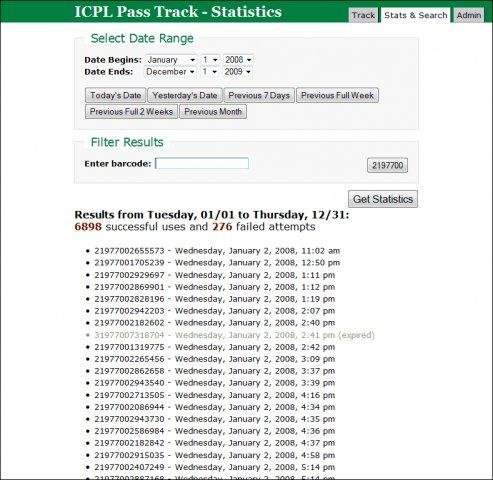
Task: Select entry 21977002182842 at 4:37 pm
Action: point(215,443)
